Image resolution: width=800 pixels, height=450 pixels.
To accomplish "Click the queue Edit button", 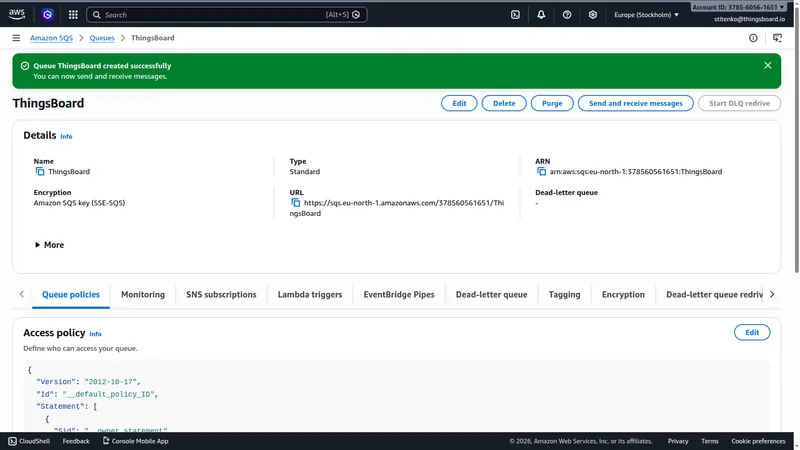I will coord(459,103).
